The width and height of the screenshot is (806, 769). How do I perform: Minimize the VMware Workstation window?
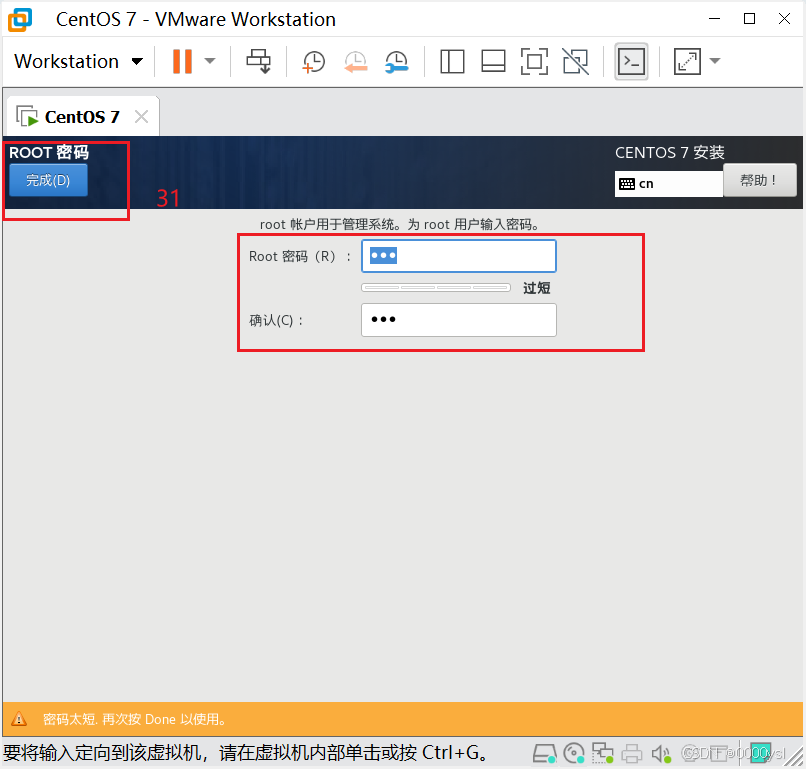tap(715, 19)
